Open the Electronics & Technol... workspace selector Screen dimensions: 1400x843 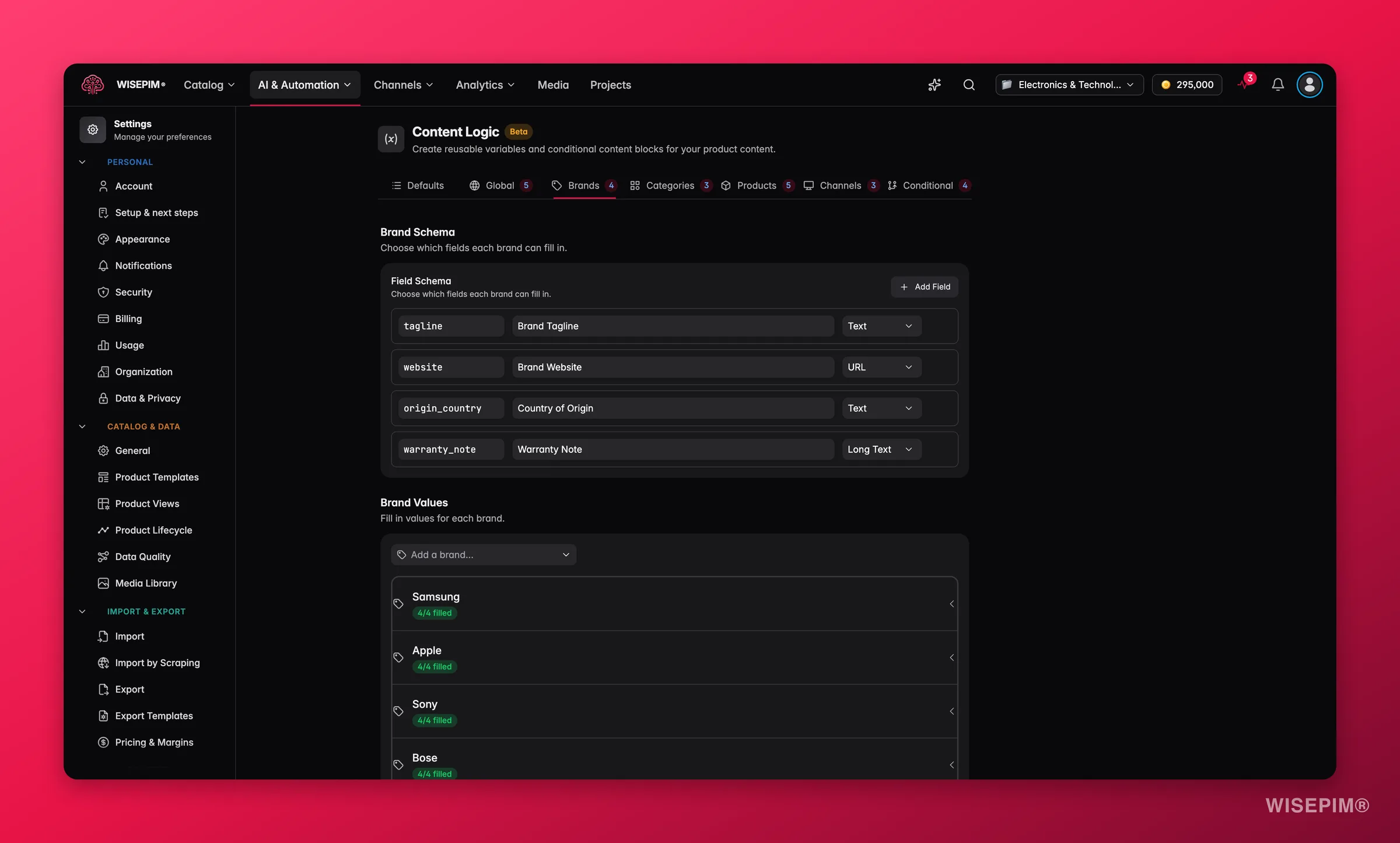tap(1069, 85)
